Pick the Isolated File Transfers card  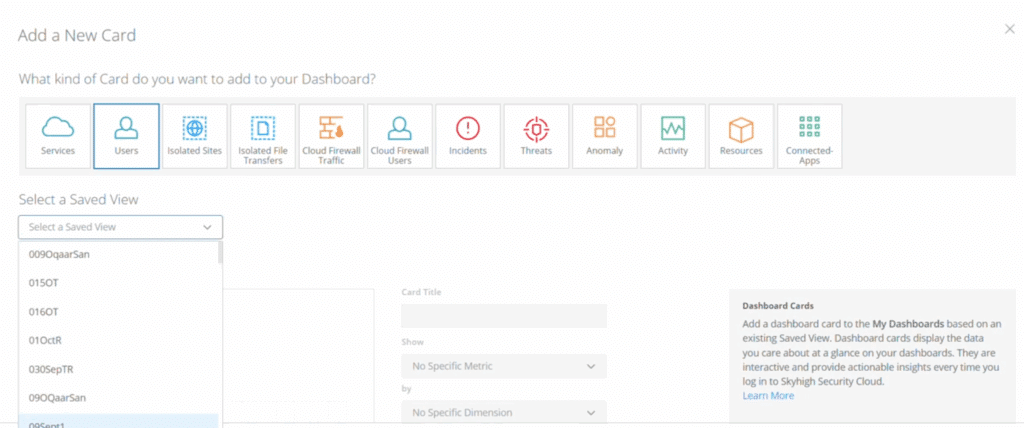pyautogui.click(x=262, y=136)
